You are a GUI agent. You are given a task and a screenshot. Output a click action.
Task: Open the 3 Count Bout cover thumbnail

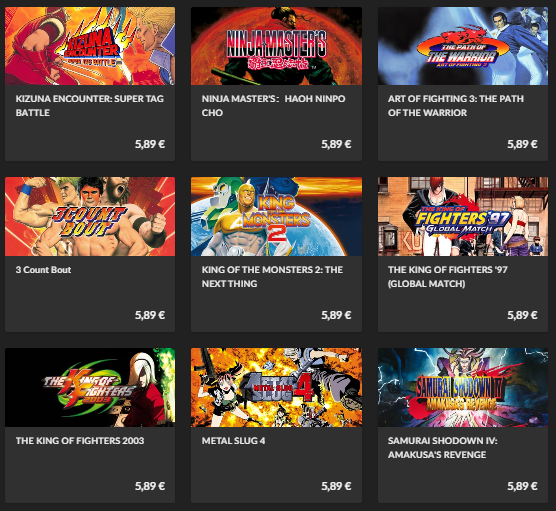pyautogui.click(x=90, y=216)
